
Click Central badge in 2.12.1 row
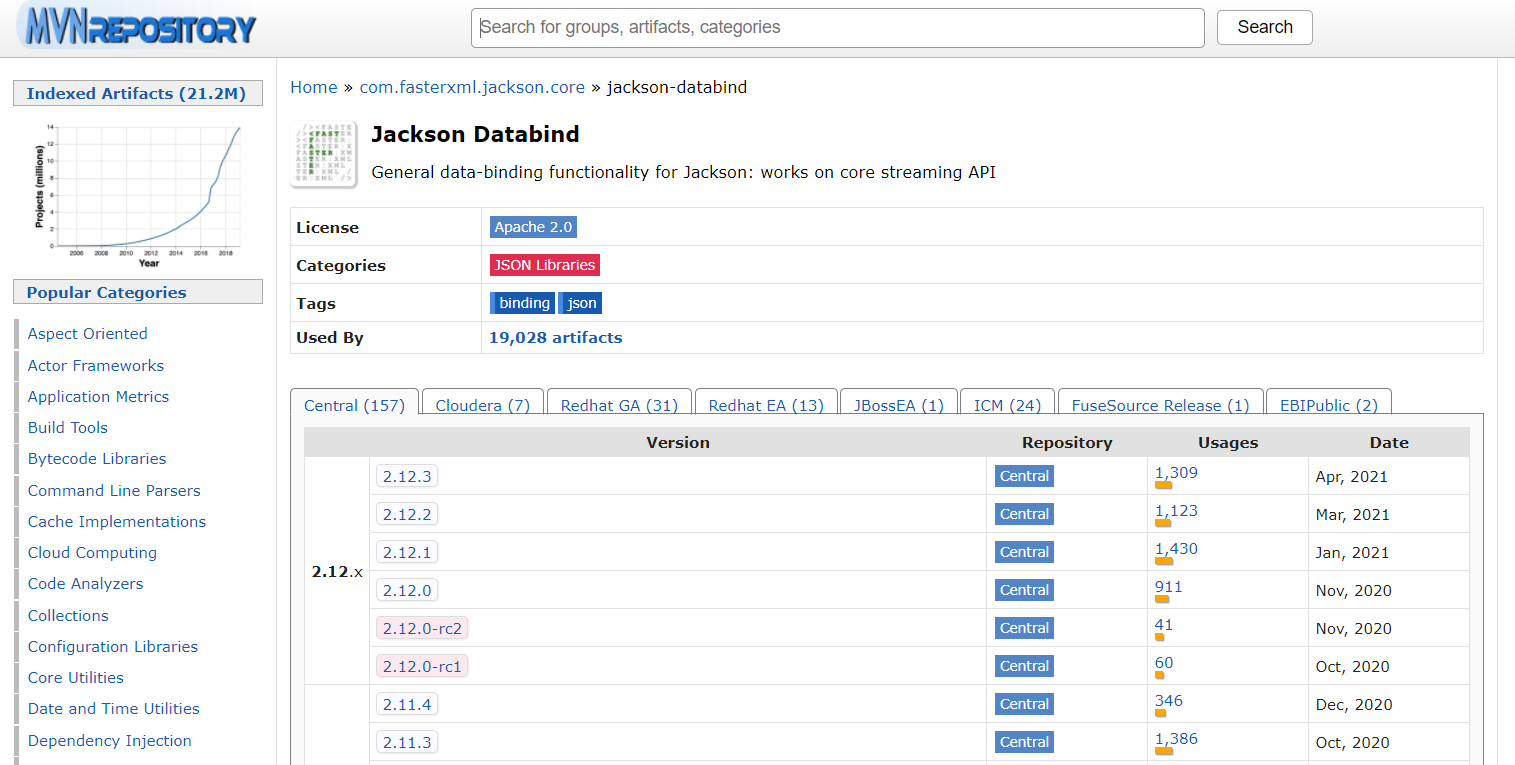click(x=1024, y=552)
